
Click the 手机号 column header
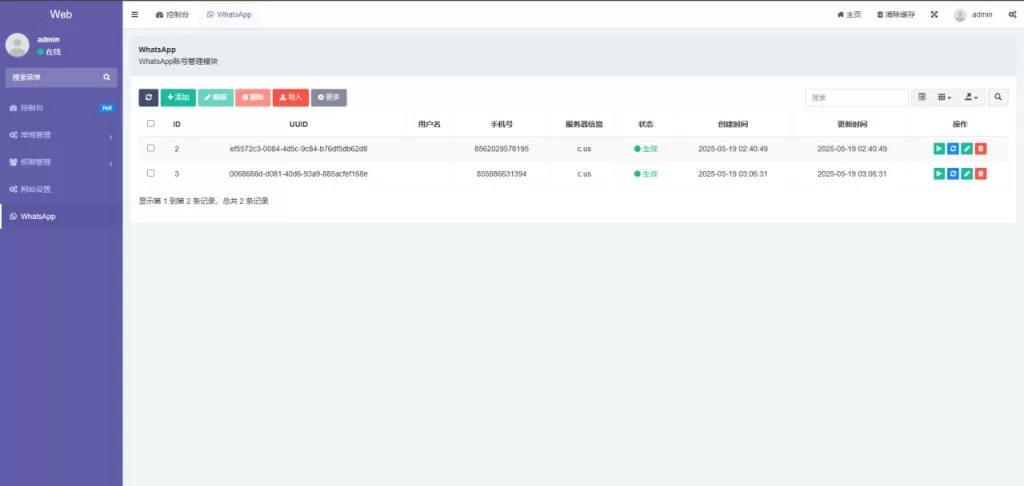502,124
